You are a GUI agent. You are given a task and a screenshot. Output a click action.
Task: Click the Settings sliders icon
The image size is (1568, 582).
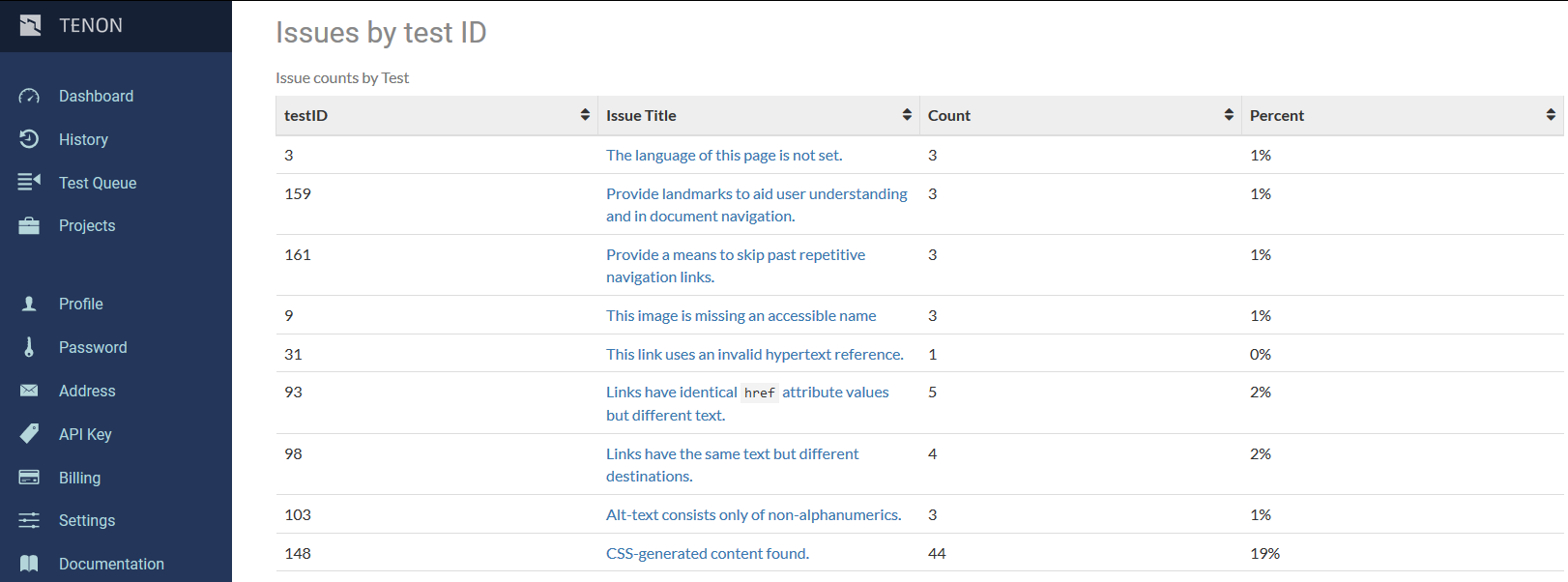click(x=29, y=520)
